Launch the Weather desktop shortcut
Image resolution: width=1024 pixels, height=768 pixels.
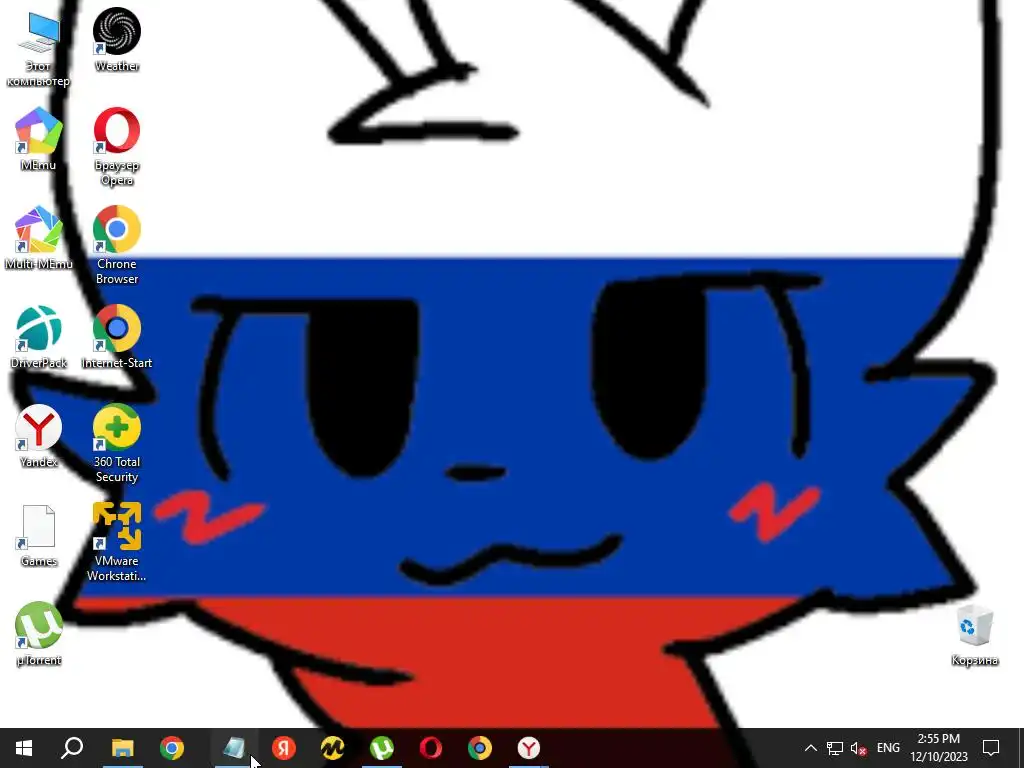(x=117, y=40)
